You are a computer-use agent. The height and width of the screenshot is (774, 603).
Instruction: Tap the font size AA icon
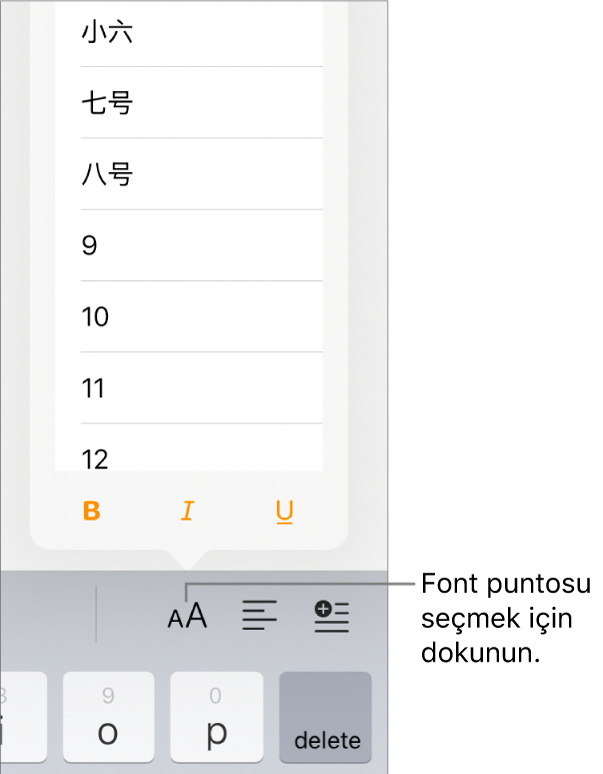click(x=187, y=616)
